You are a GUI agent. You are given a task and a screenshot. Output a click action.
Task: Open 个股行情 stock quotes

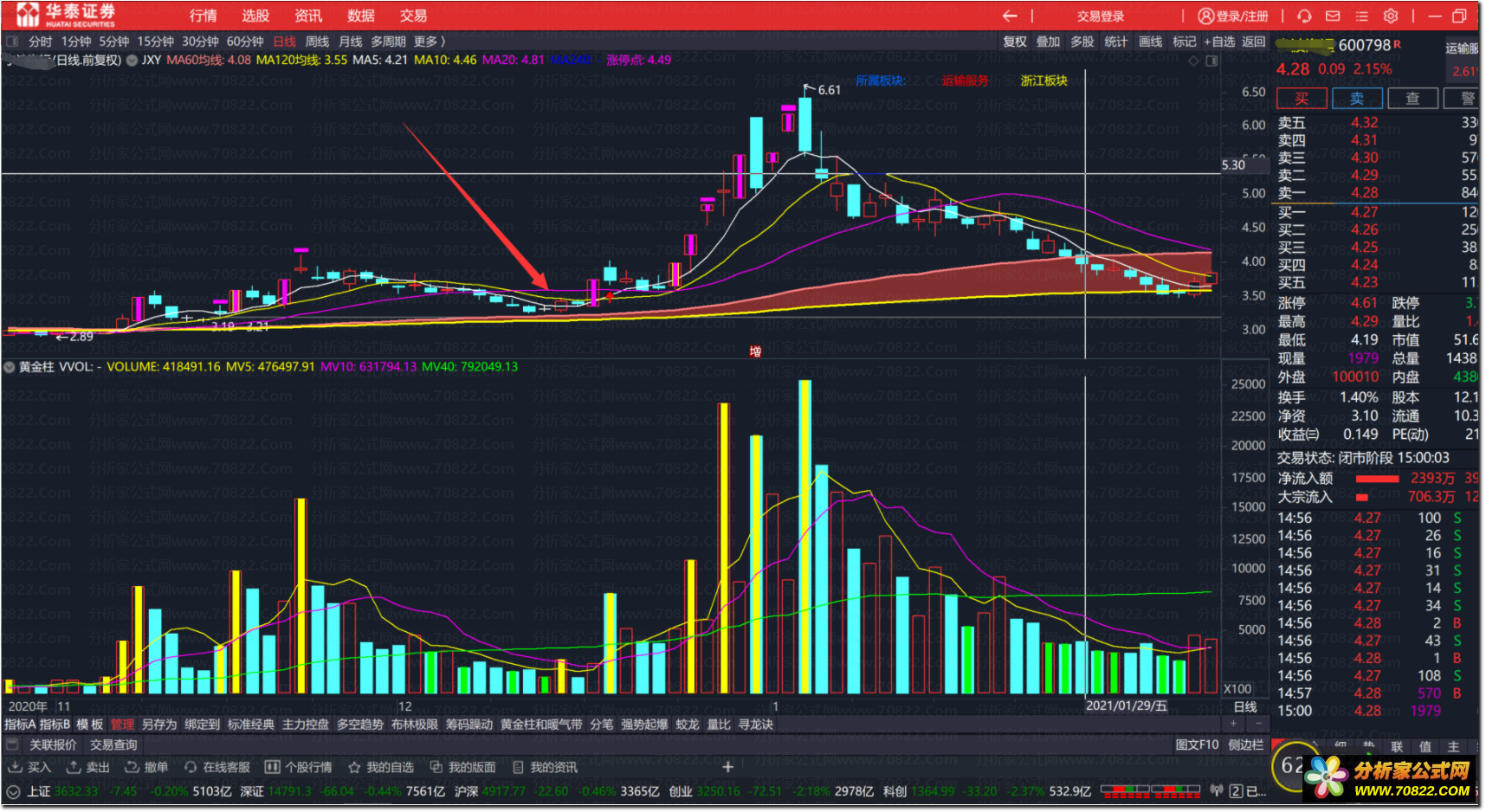[x=298, y=767]
